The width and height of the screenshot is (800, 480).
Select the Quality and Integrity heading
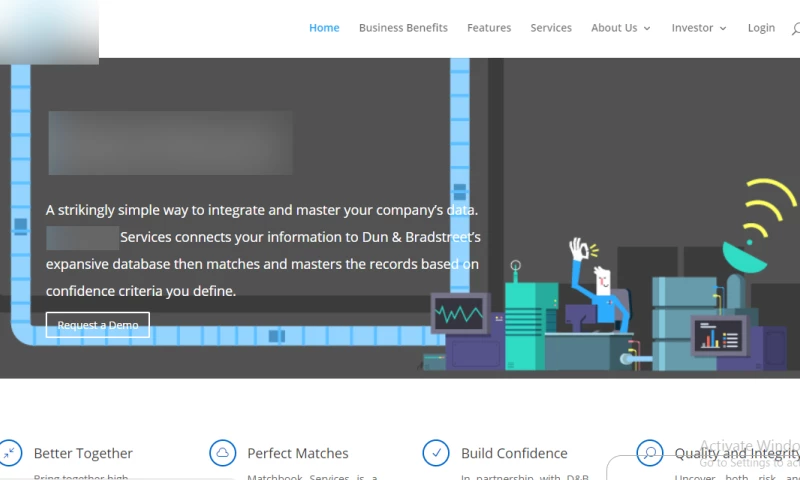point(737,453)
